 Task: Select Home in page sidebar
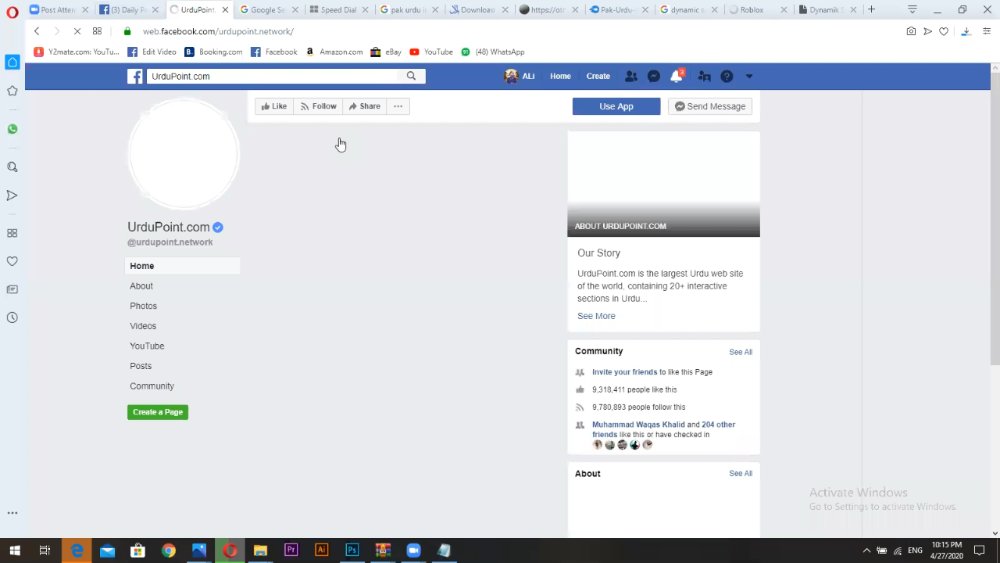[182, 266]
